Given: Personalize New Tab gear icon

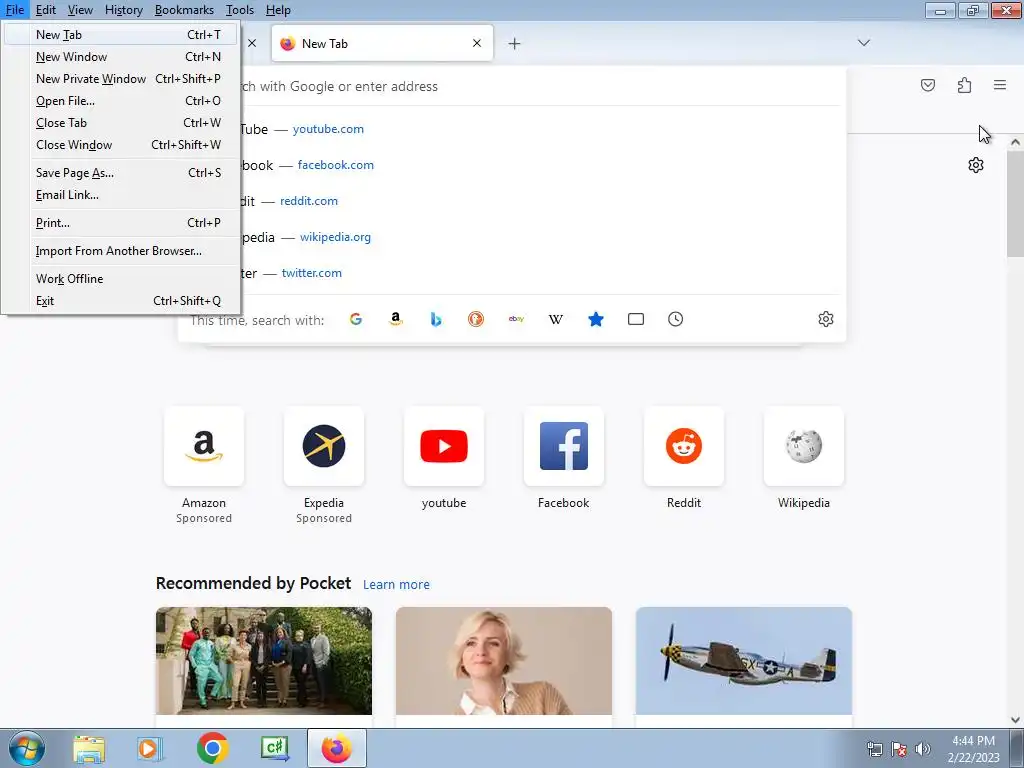Looking at the screenshot, I should click(976, 165).
